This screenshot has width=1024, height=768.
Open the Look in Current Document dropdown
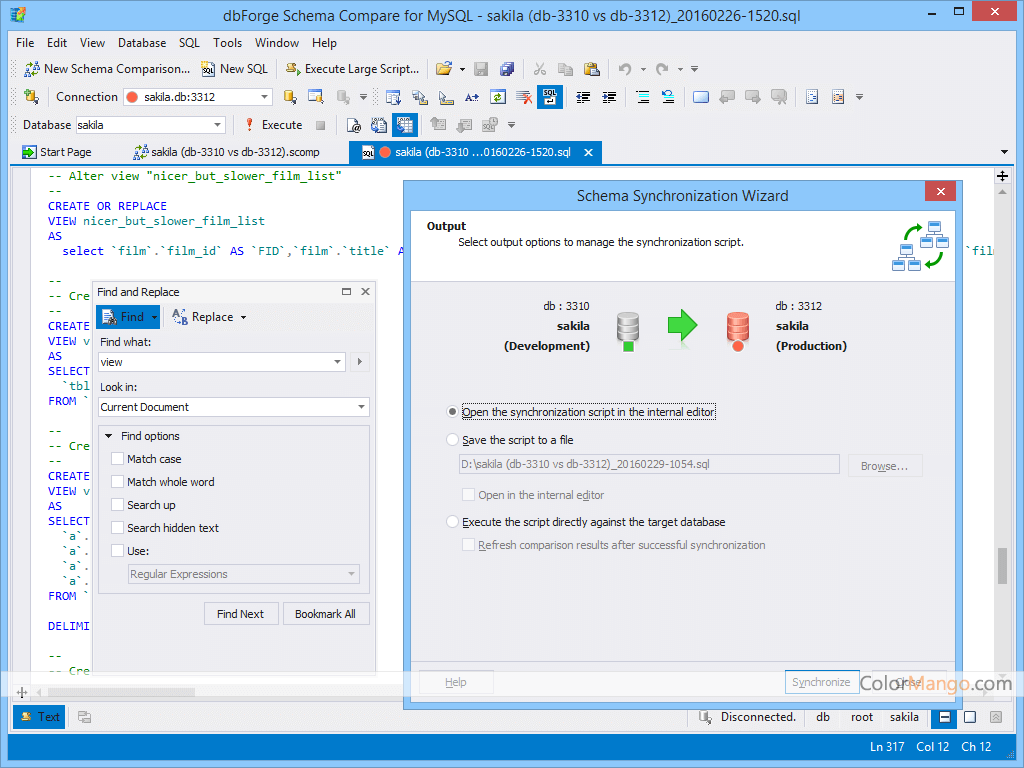361,407
